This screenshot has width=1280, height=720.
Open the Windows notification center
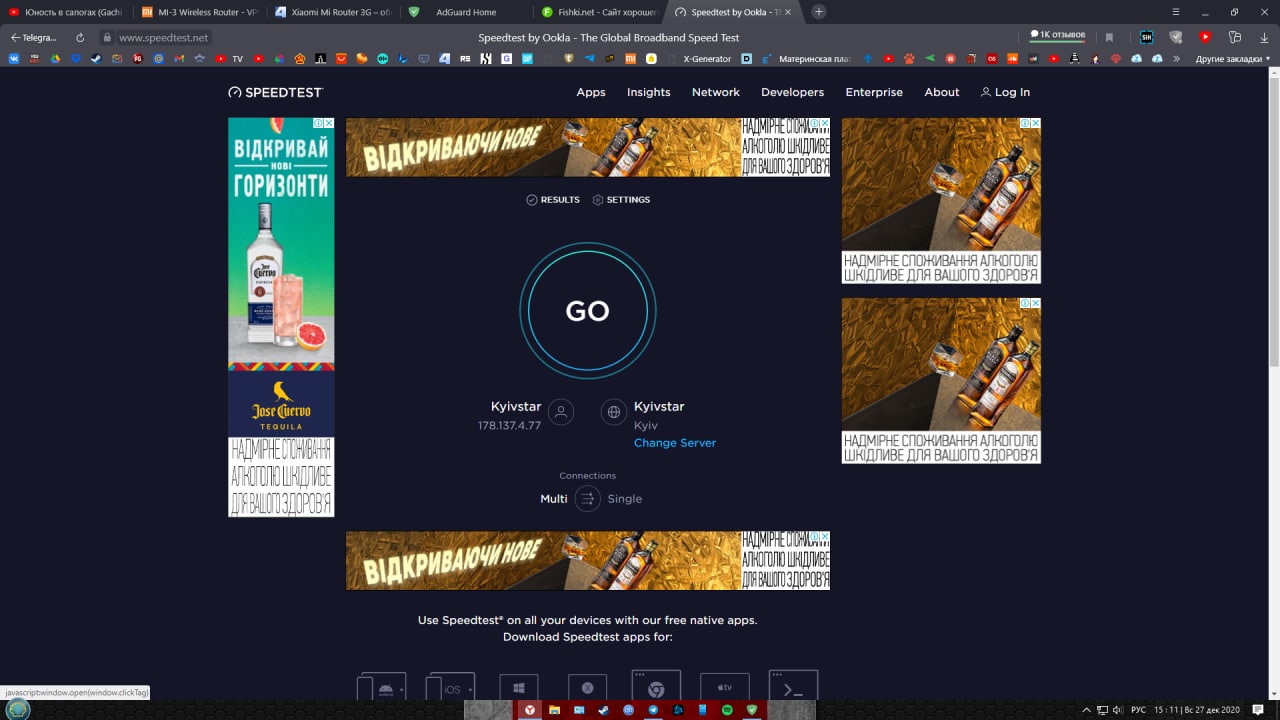pos(1258,710)
